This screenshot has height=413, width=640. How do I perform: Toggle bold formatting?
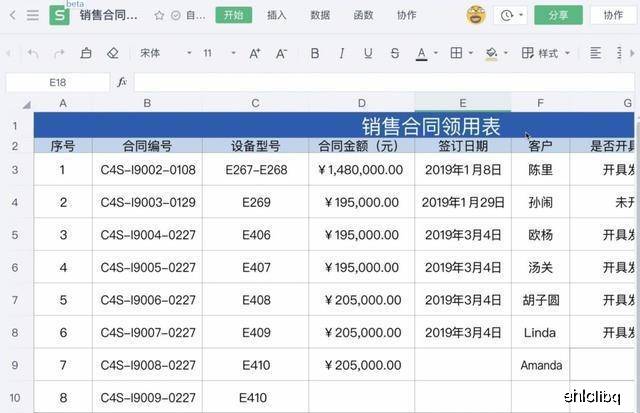pyautogui.click(x=315, y=53)
